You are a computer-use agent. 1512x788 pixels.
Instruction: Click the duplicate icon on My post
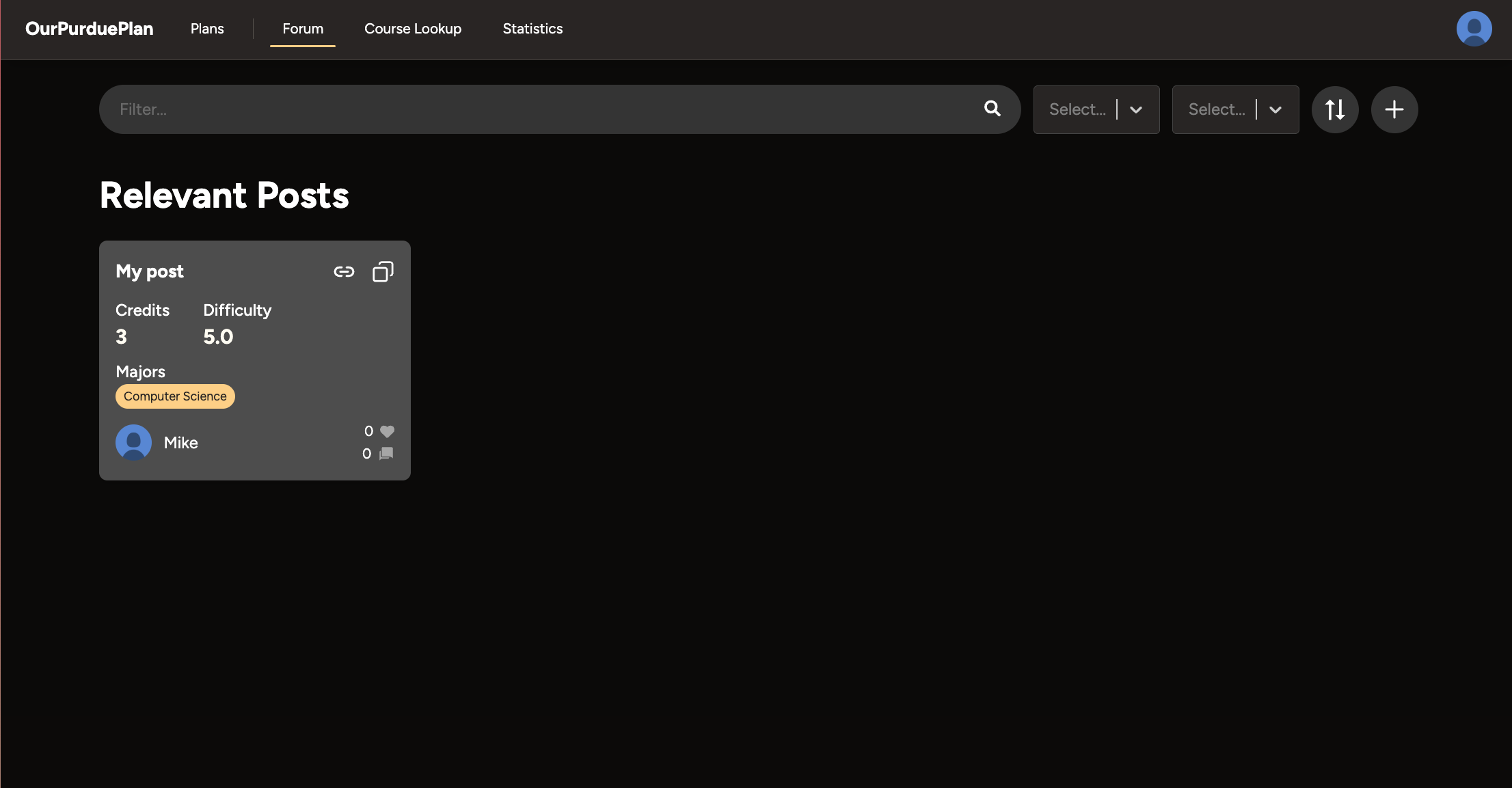[x=383, y=272]
